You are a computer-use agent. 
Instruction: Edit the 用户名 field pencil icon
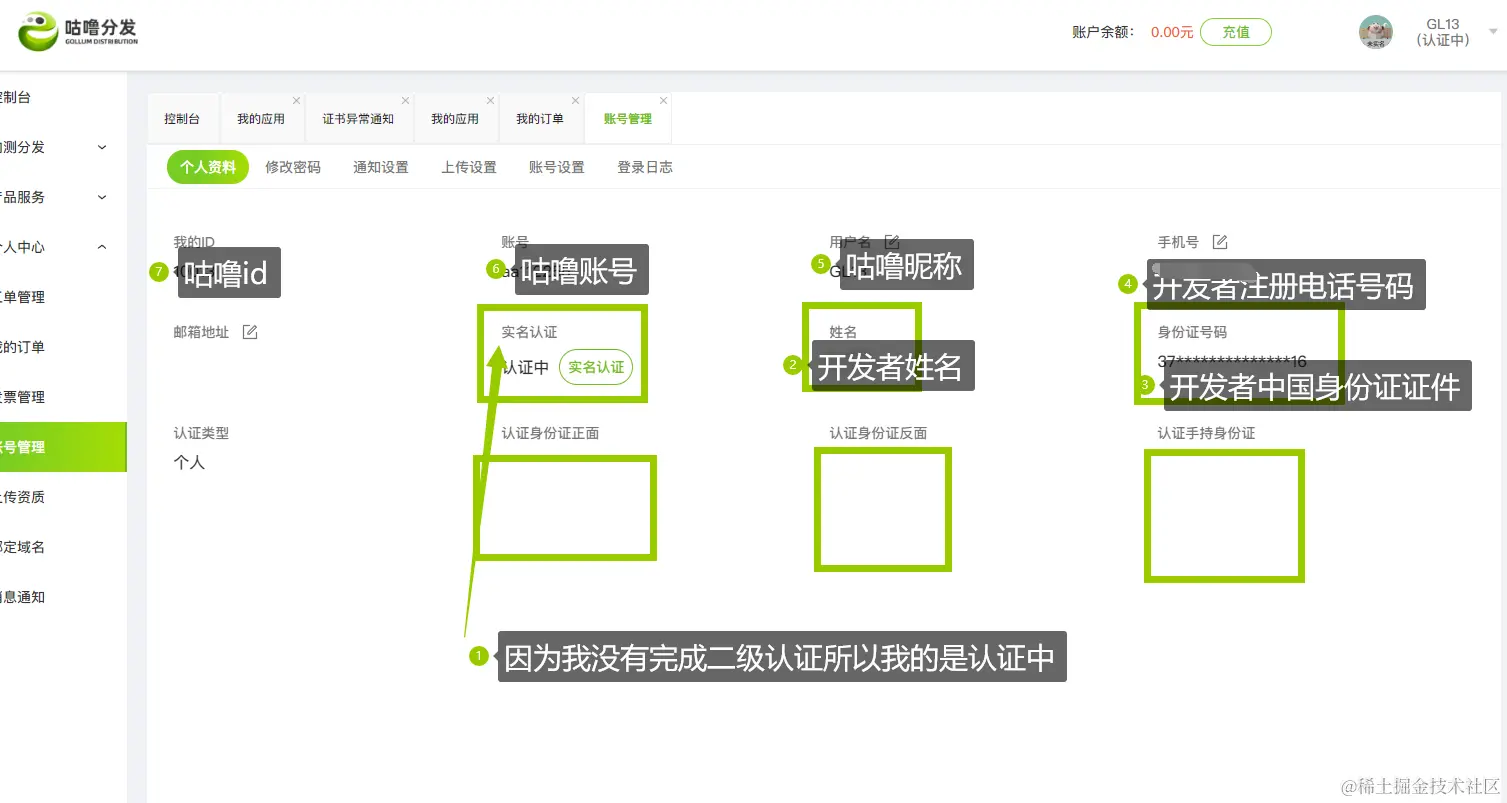click(x=890, y=240)
